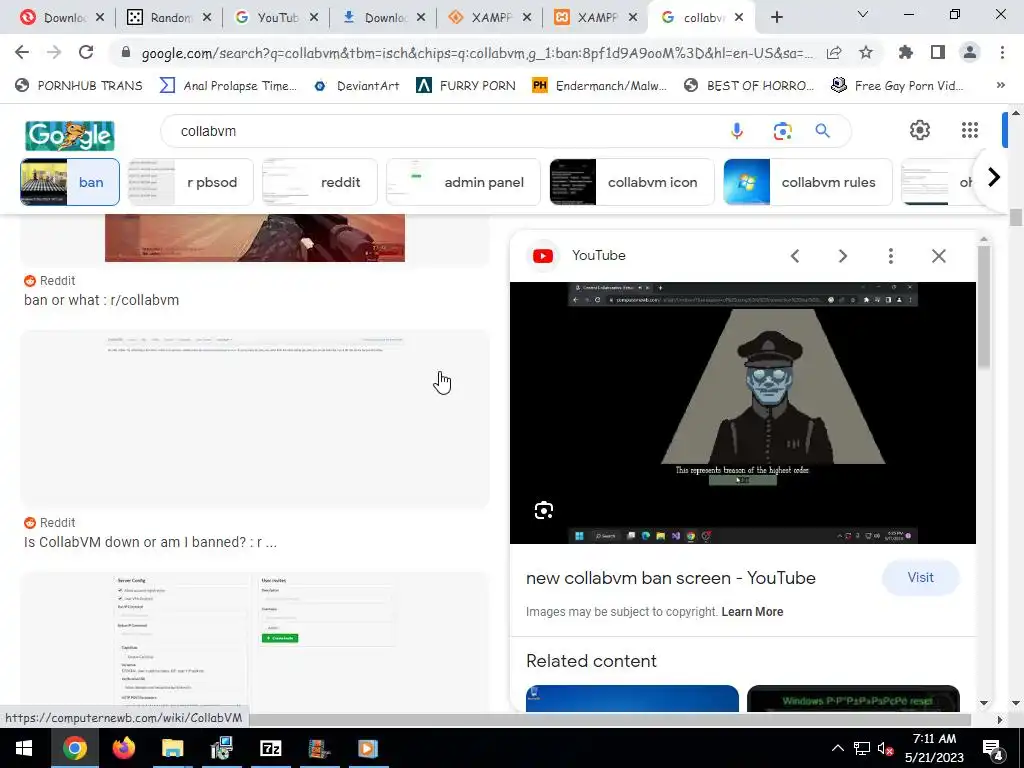
Task: Reload the current page
Action: point(86,52)
